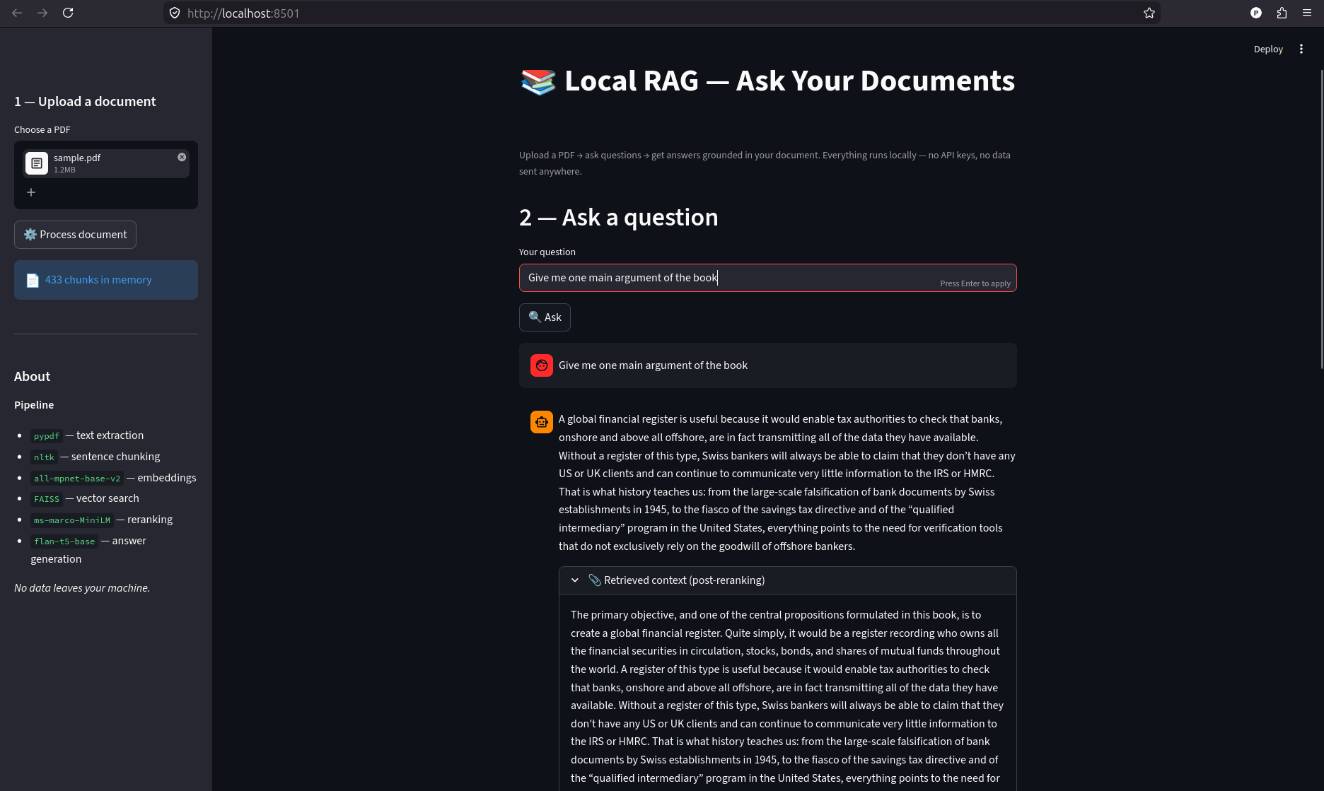Click the sample.pdf file name

point(77,158)
